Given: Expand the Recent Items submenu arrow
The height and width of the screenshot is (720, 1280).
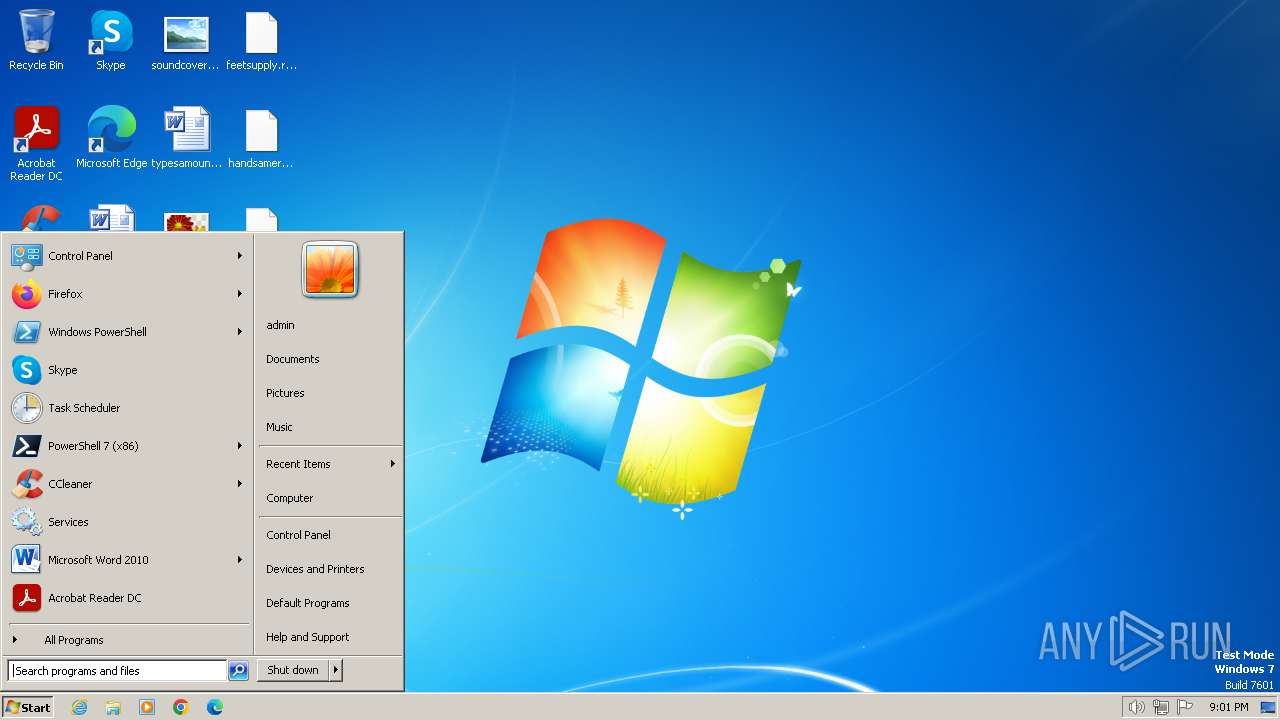Looking at the screenshot, I should (x=393, y=464).
